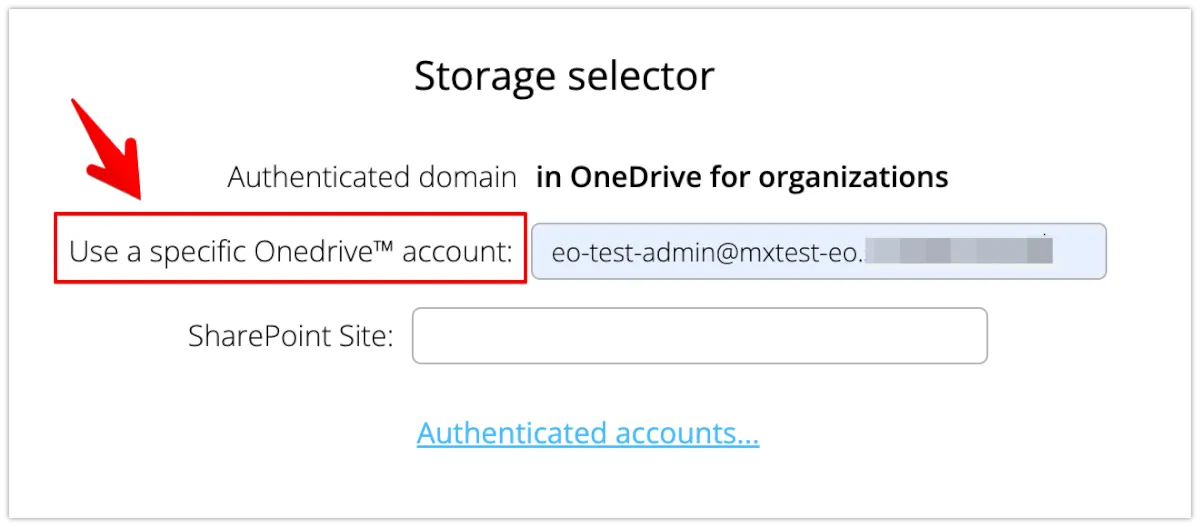Open the Authenticated accounts link
Viewport: 1200px width, 527px height.
[x=588, y=433]
